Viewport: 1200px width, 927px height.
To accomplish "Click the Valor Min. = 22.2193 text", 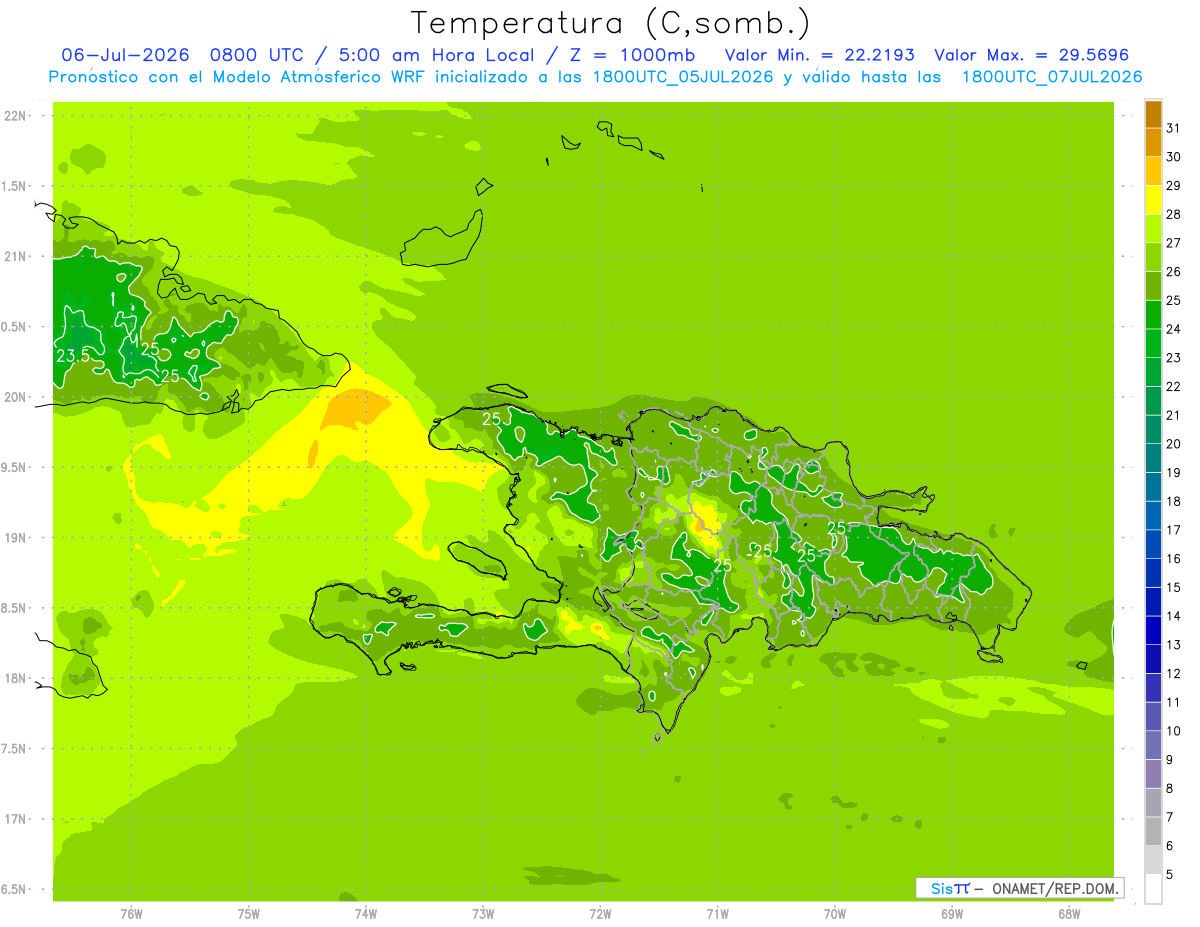I will pyautogui.click(x=819, y=55).
